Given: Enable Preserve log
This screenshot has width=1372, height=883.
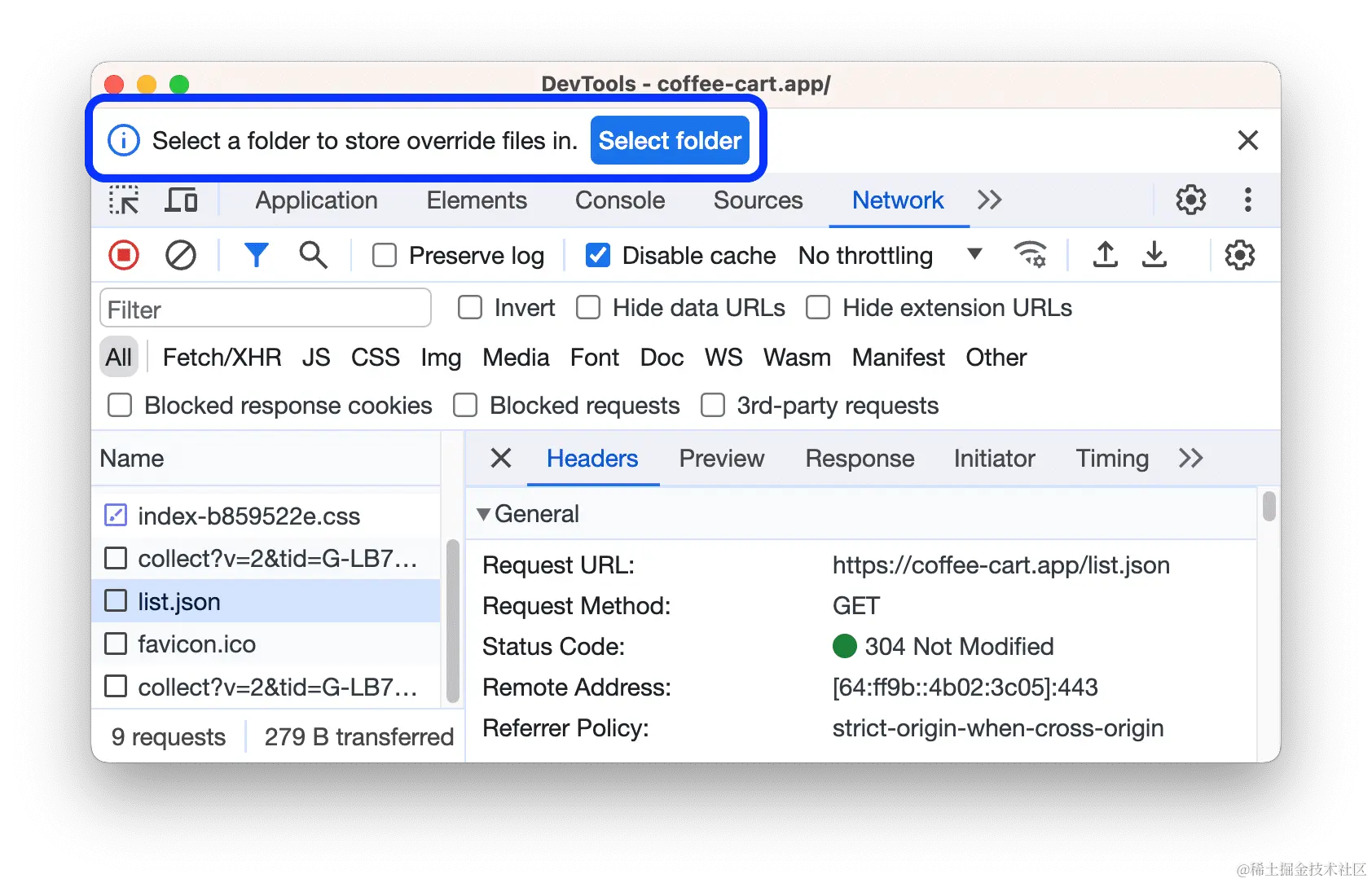Looking at the screenshot, I should [384, 255].
